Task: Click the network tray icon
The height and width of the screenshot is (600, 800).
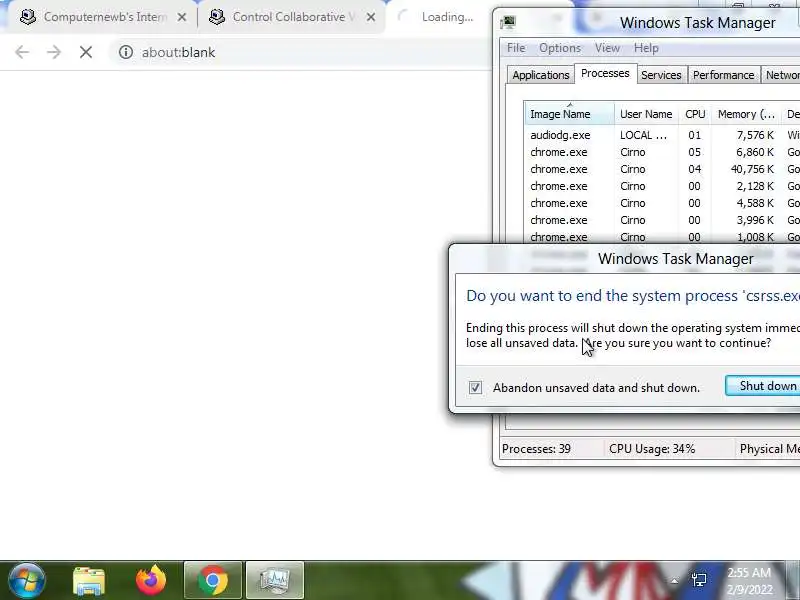Action: tap(699, 580)
